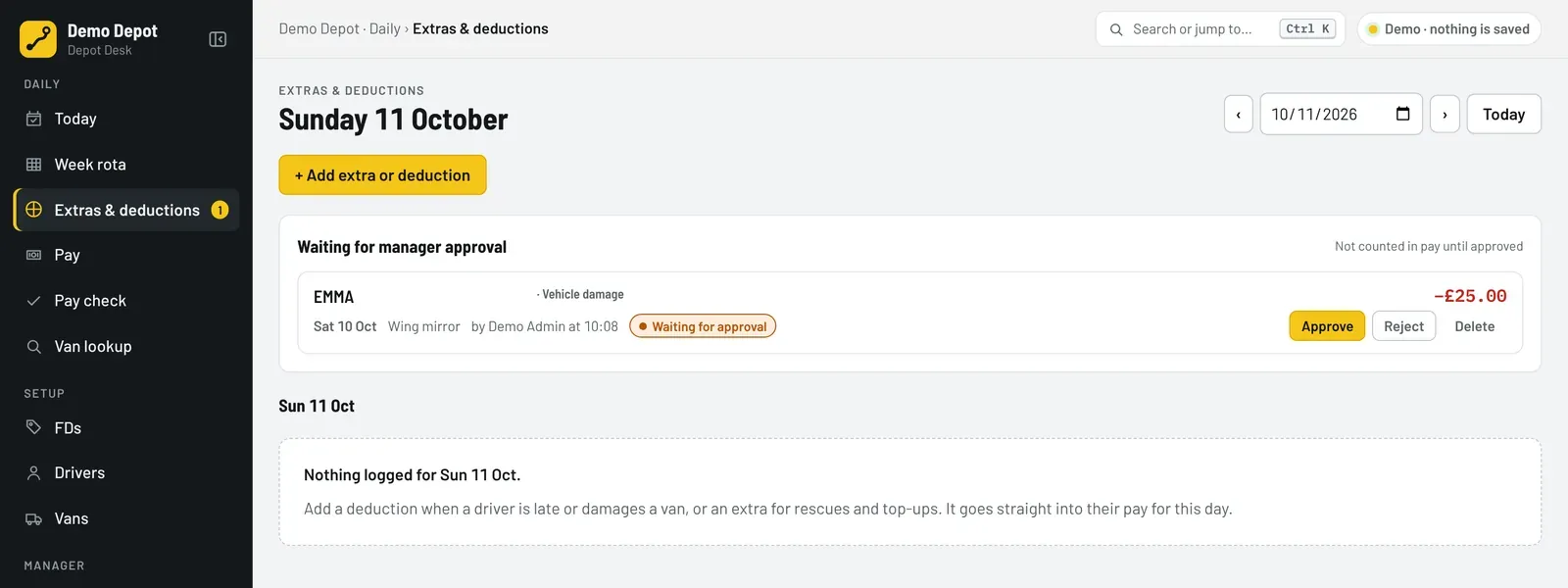Open Week rota page
The height and width of the screenshot is (588, 1568).
(x=126, y=165)
